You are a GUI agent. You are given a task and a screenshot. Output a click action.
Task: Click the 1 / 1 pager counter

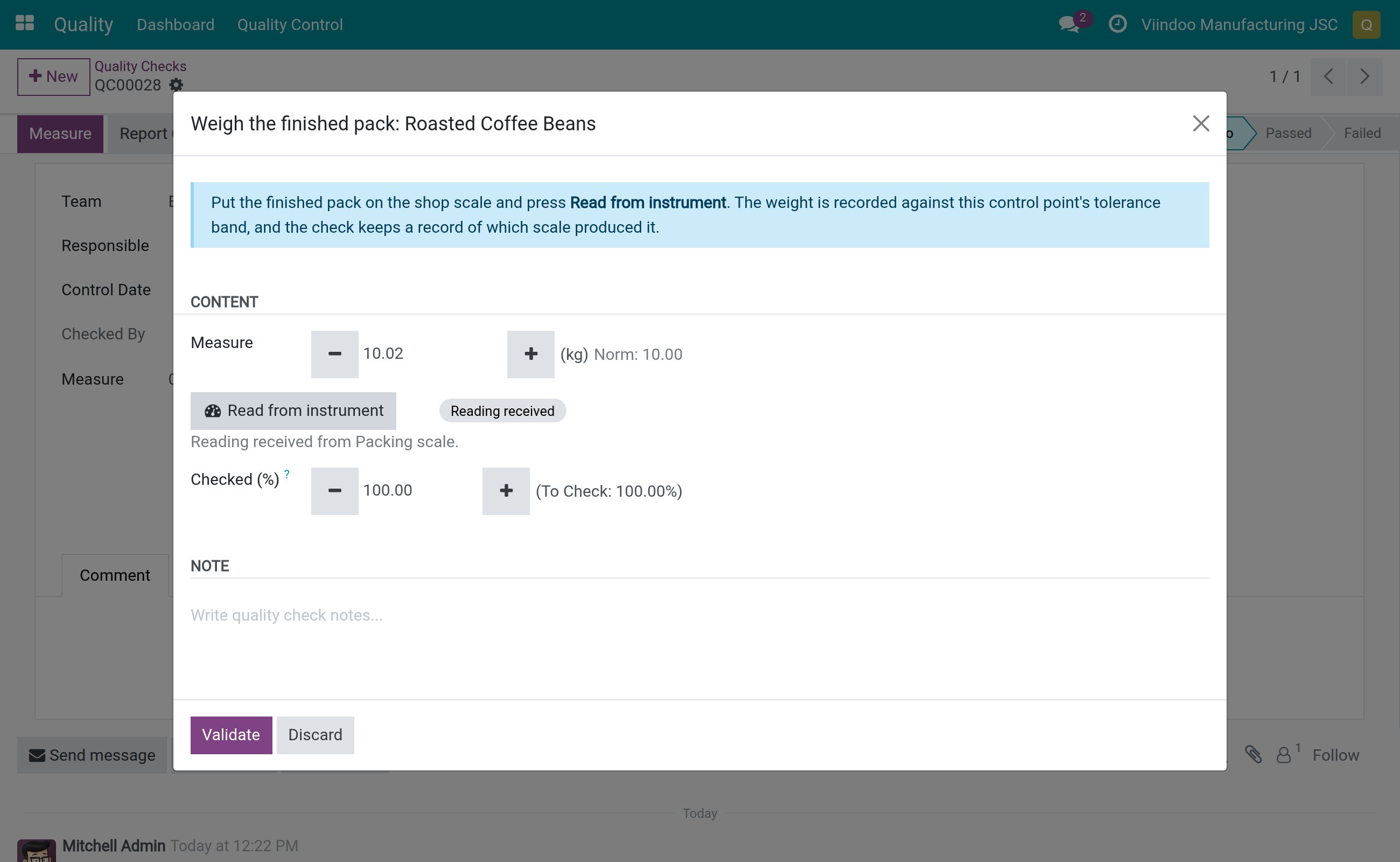pos(1284,77)
